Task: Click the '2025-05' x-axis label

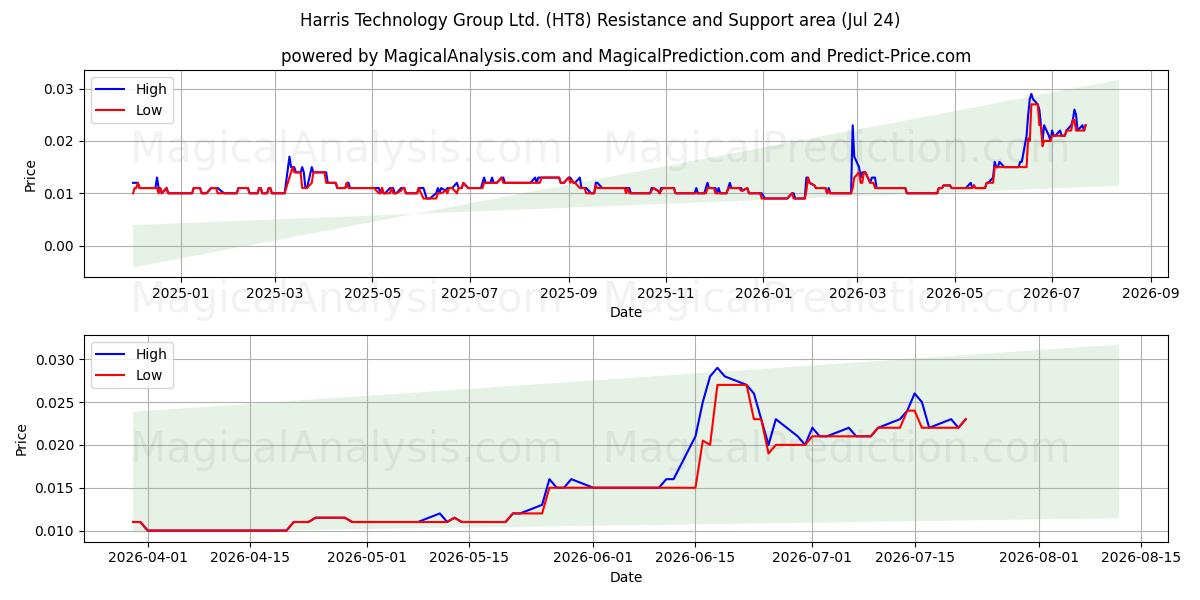Action: [372, 294]
